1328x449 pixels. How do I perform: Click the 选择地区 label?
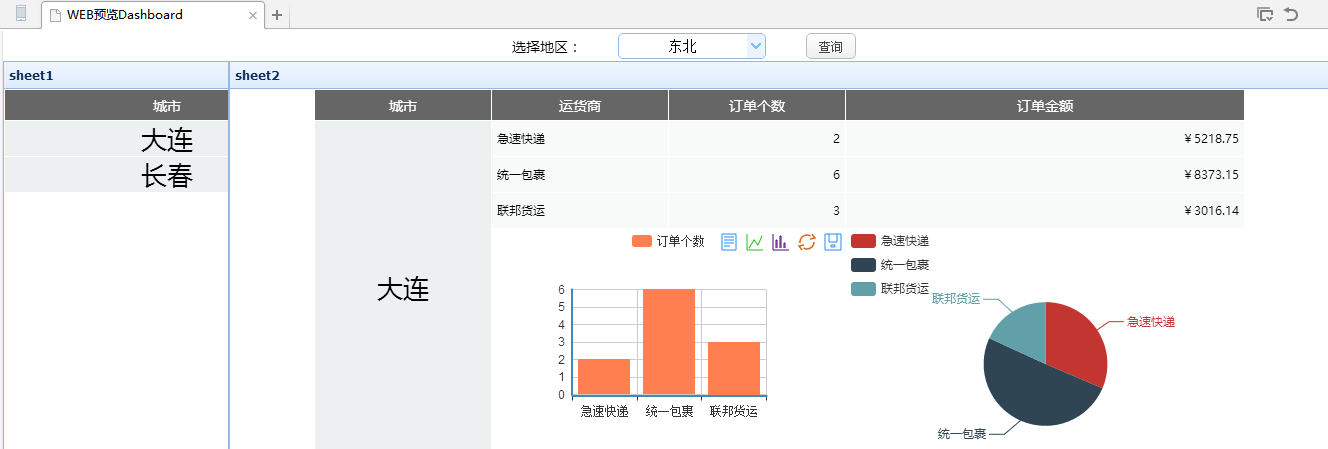546,47
